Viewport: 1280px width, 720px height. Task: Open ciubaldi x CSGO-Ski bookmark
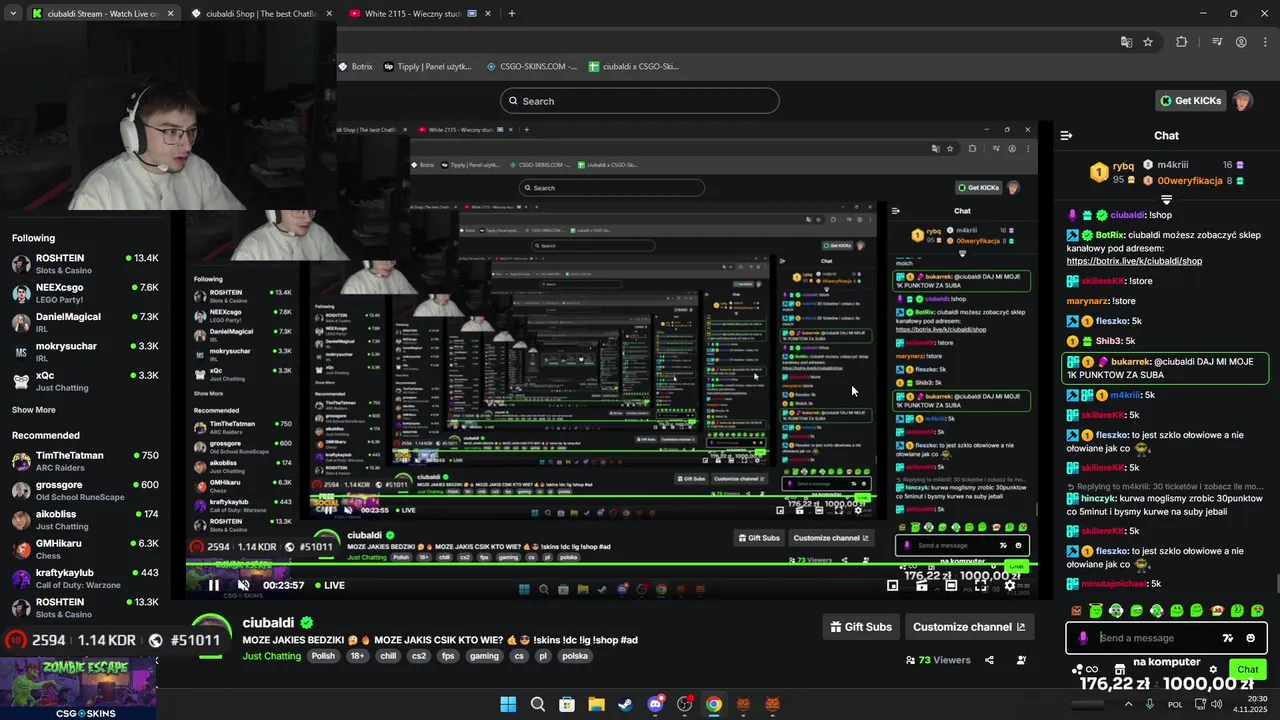click(634, 66)
